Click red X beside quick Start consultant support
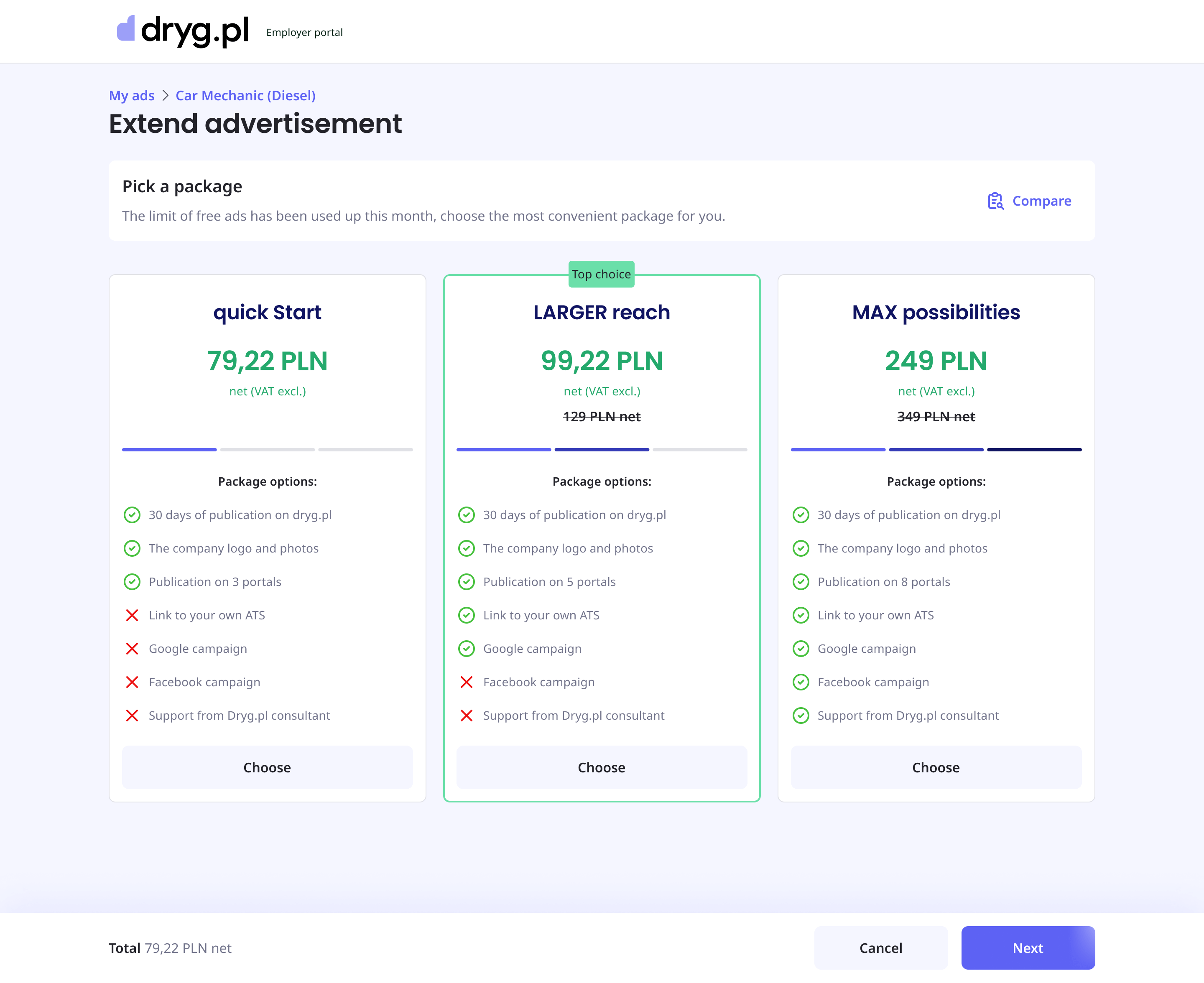1204x983 pixels. pyautogui.click(x=132, y=715)
